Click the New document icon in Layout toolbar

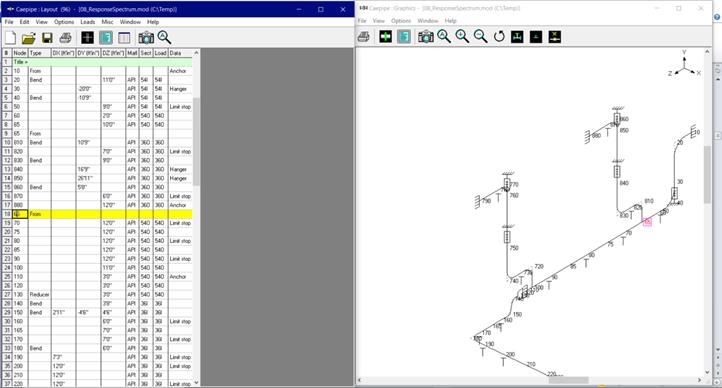click(x=11, y=38)
